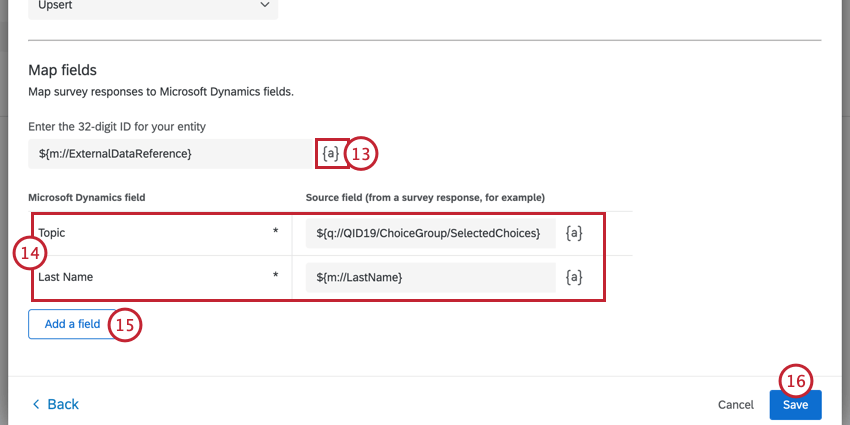Screen dimensions: 850x425
Task: Click the Microsoft Dynamics field column header
Action: (86, 197)
